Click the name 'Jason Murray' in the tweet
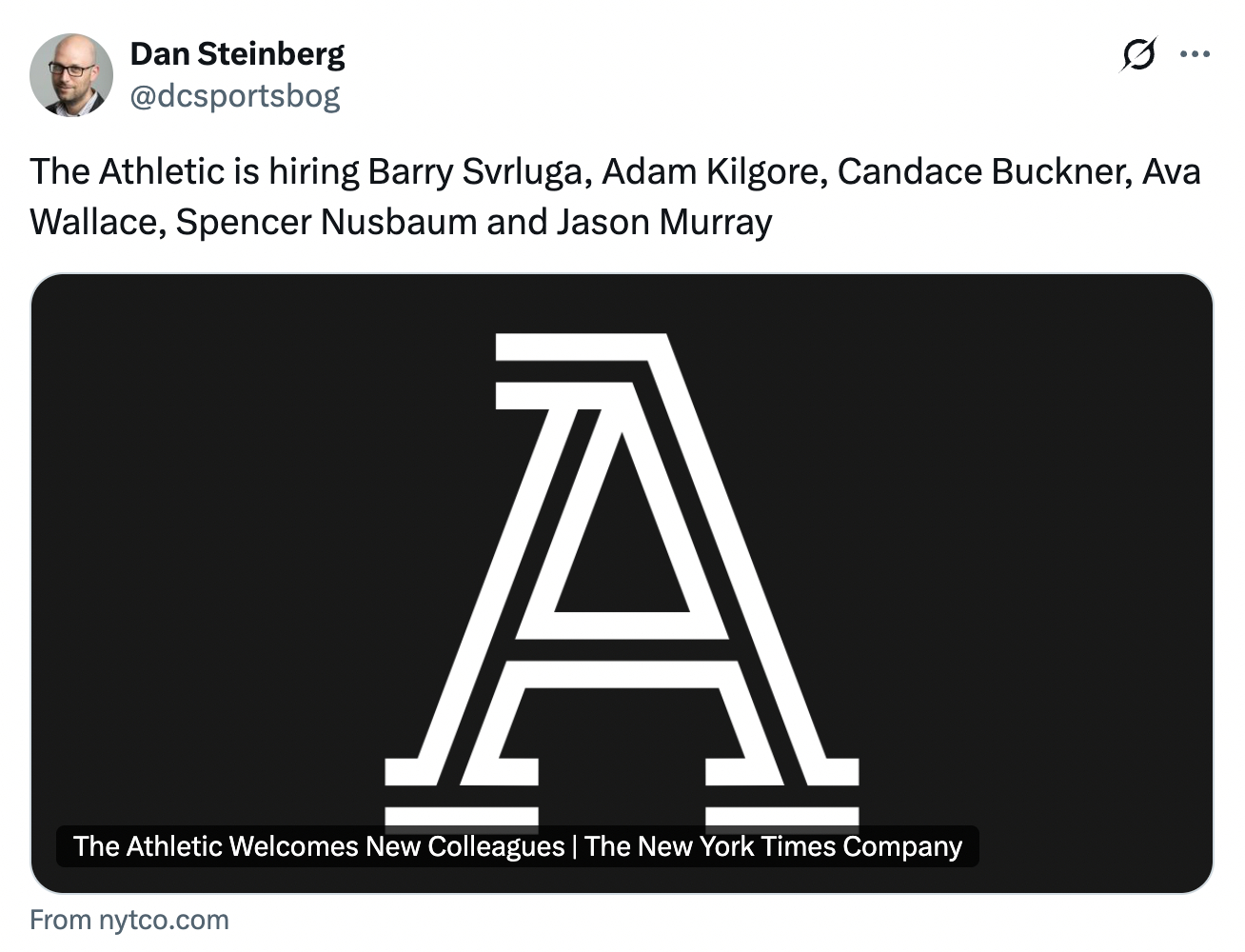 663,223
